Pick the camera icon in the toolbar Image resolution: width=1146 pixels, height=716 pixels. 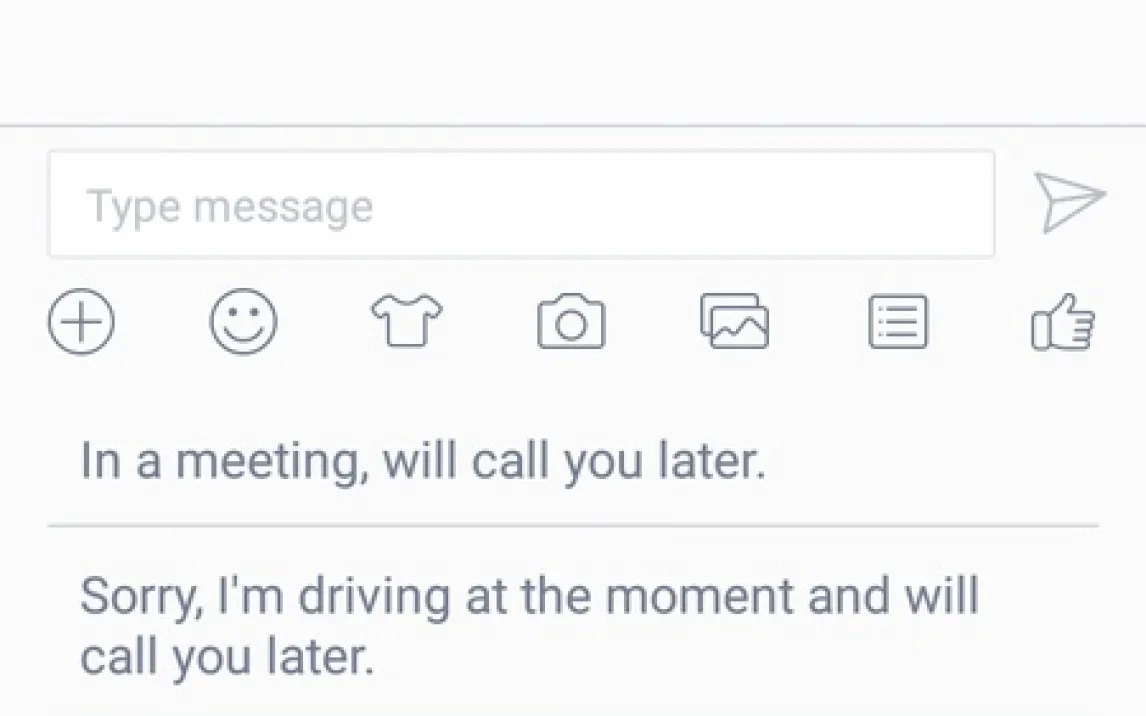point(570,323)
